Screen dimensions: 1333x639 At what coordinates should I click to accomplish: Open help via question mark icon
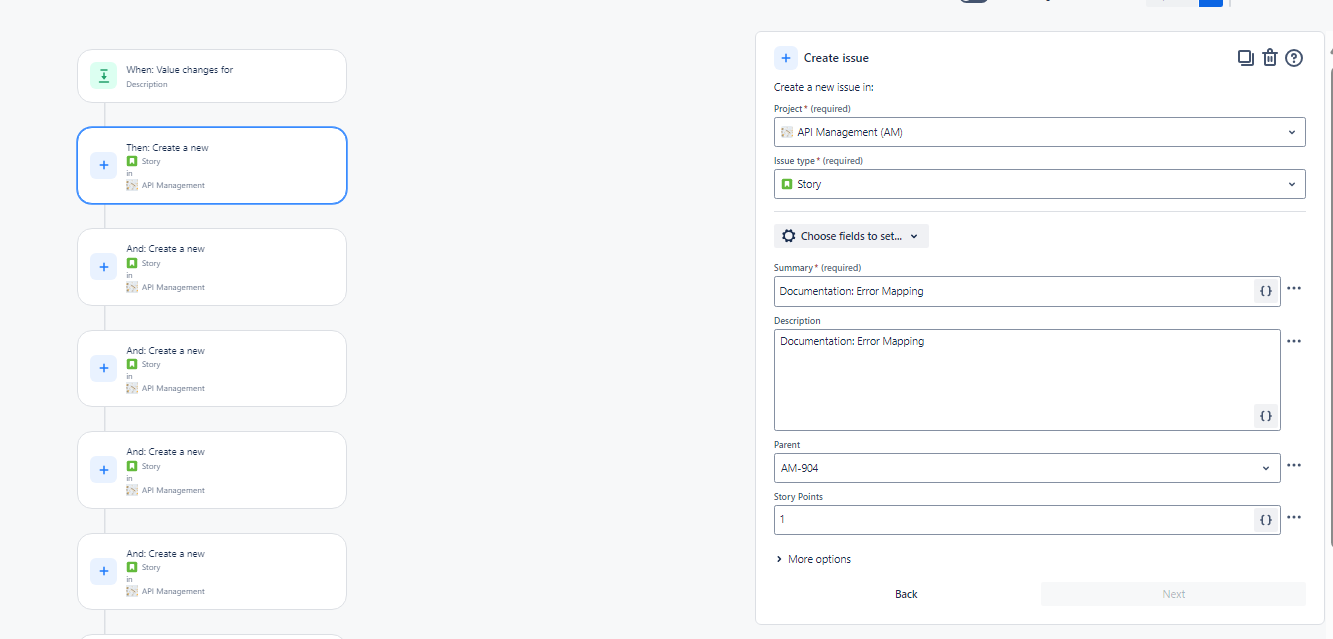[x=1294, y=58]
